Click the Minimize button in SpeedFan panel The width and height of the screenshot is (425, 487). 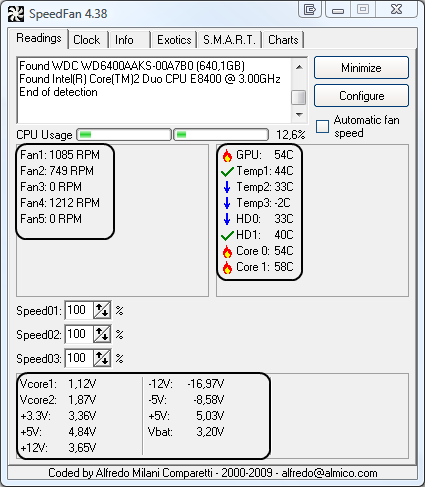pyautogui.click(x=361, y=68)
